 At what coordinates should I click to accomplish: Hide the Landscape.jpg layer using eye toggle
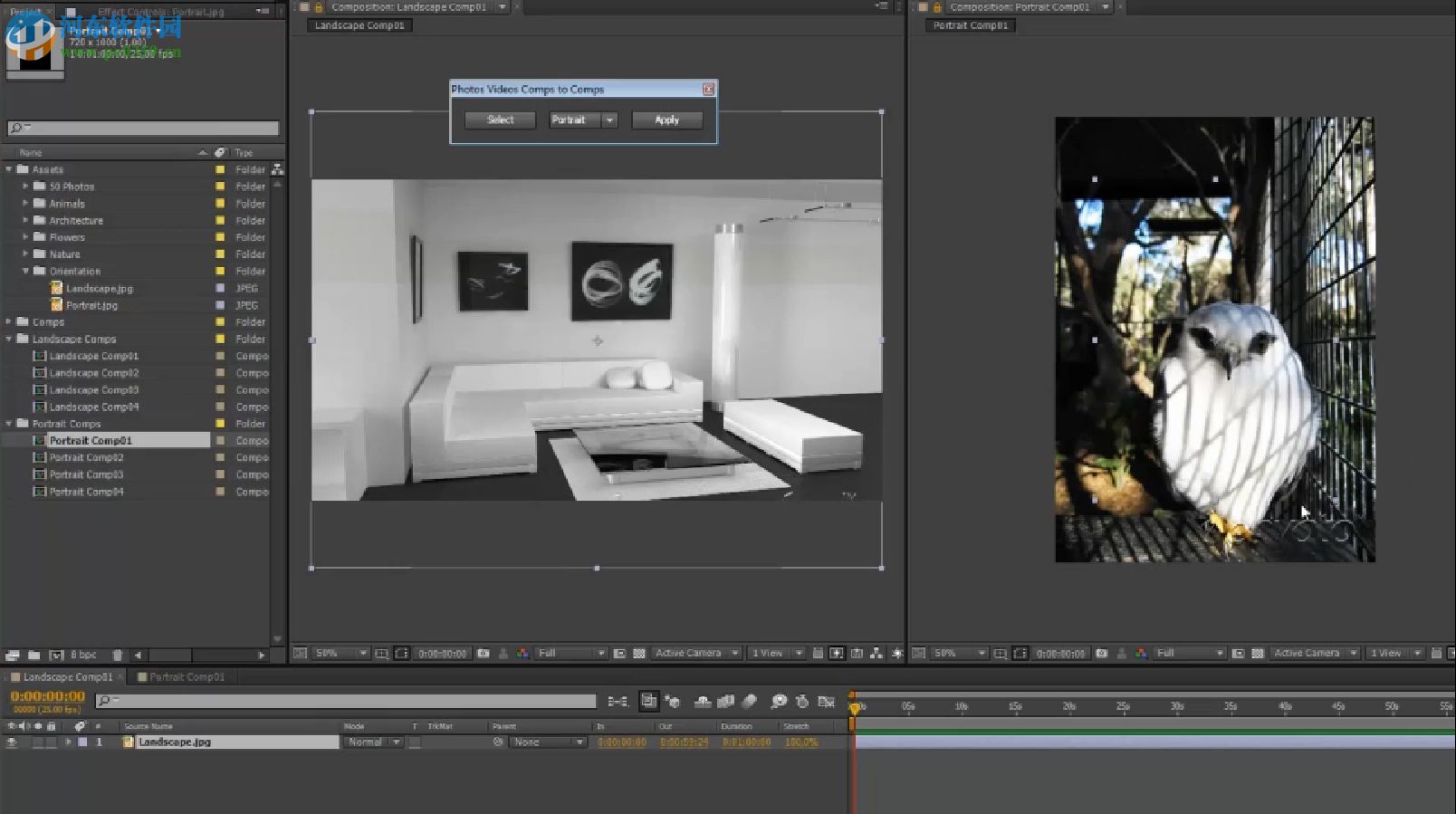[x=12, y=742]
